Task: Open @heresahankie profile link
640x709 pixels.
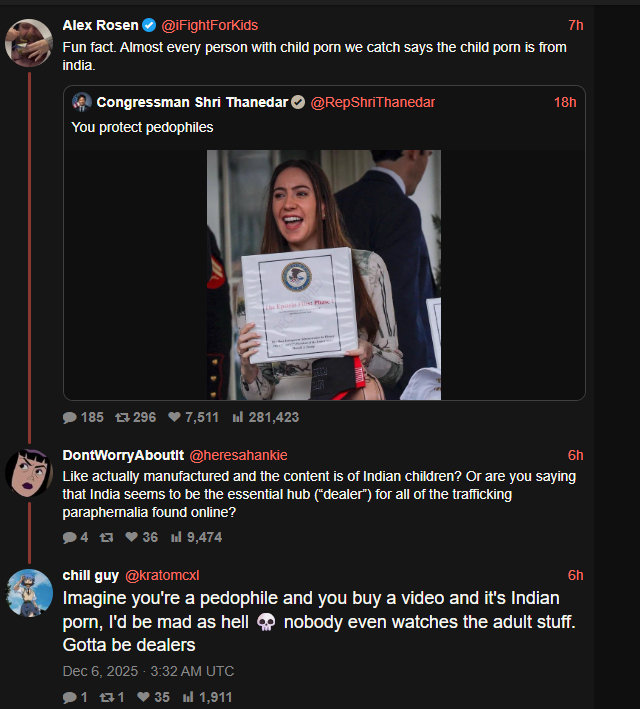Action: (238, 455)
